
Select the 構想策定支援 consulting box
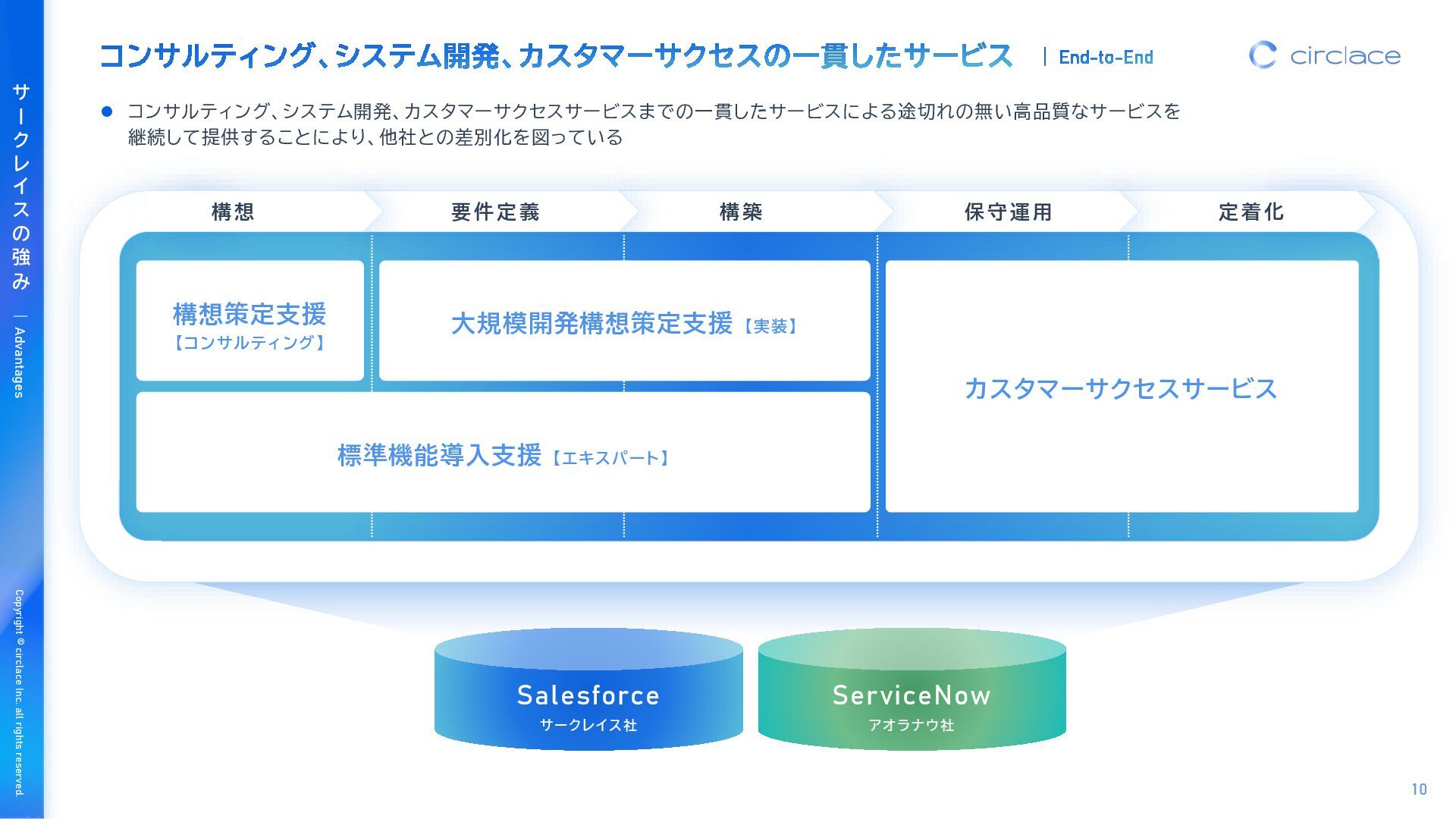click(x=250, y=321)
